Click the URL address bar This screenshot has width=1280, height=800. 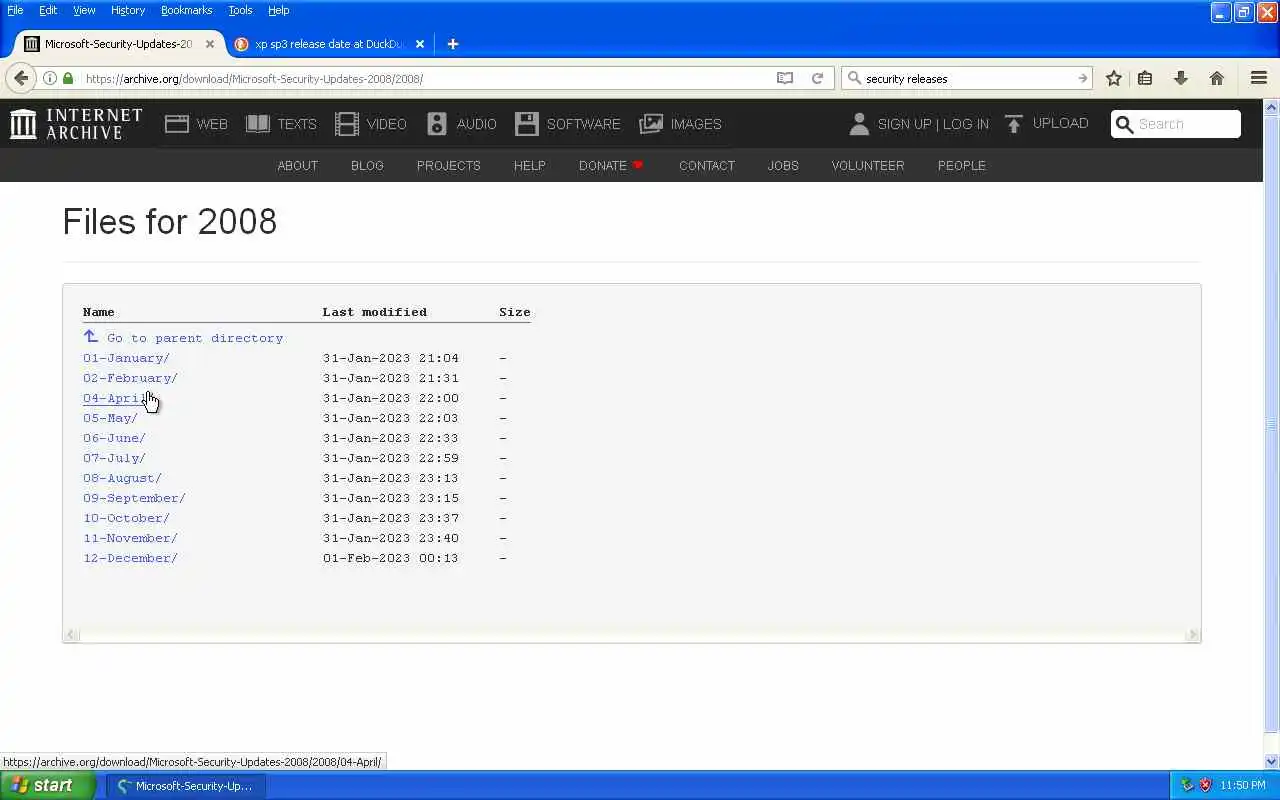(428, 78)
